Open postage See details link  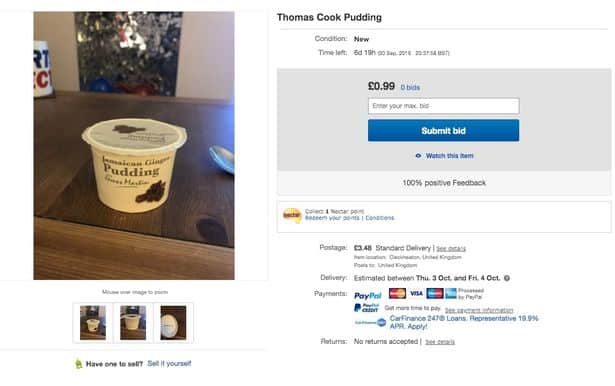point(451,249)
